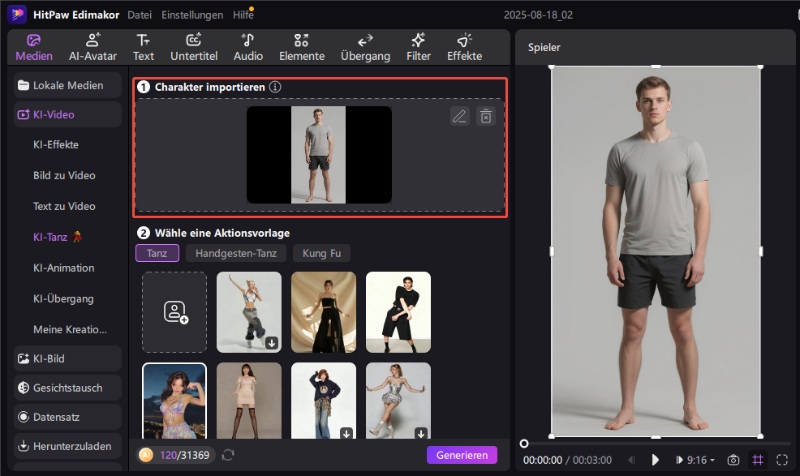Select the Handgesten-Tanz template category

pos(236,254)
